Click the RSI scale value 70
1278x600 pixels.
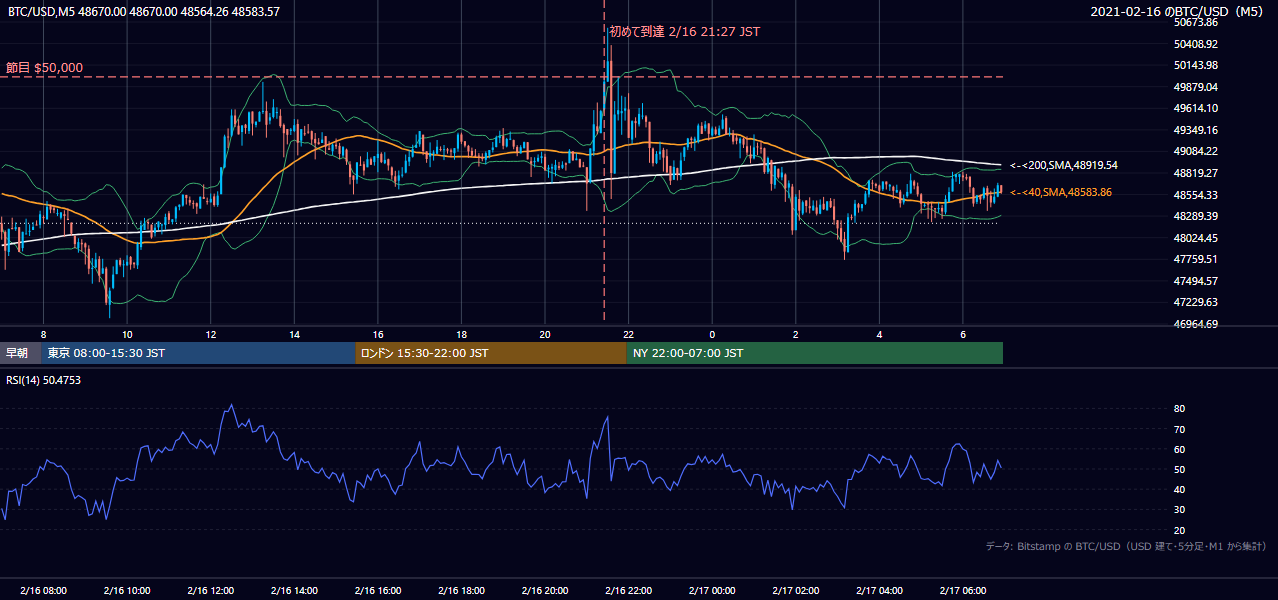pos(1179,429)
